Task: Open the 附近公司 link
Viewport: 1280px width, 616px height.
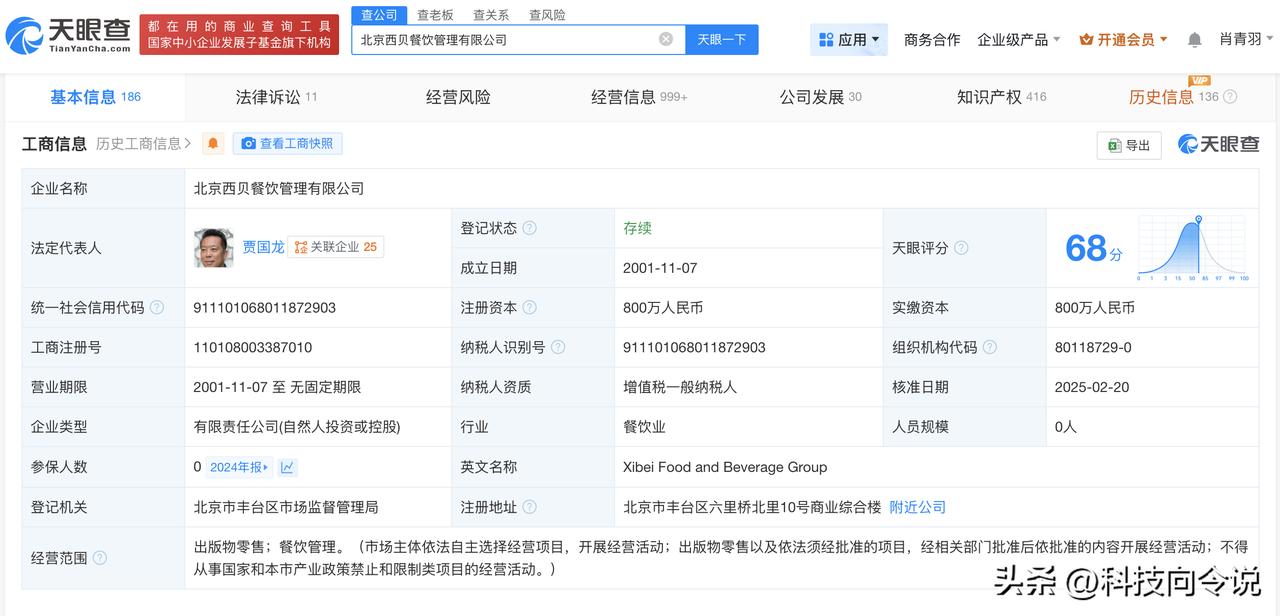Action: click(x=917, y=507)
